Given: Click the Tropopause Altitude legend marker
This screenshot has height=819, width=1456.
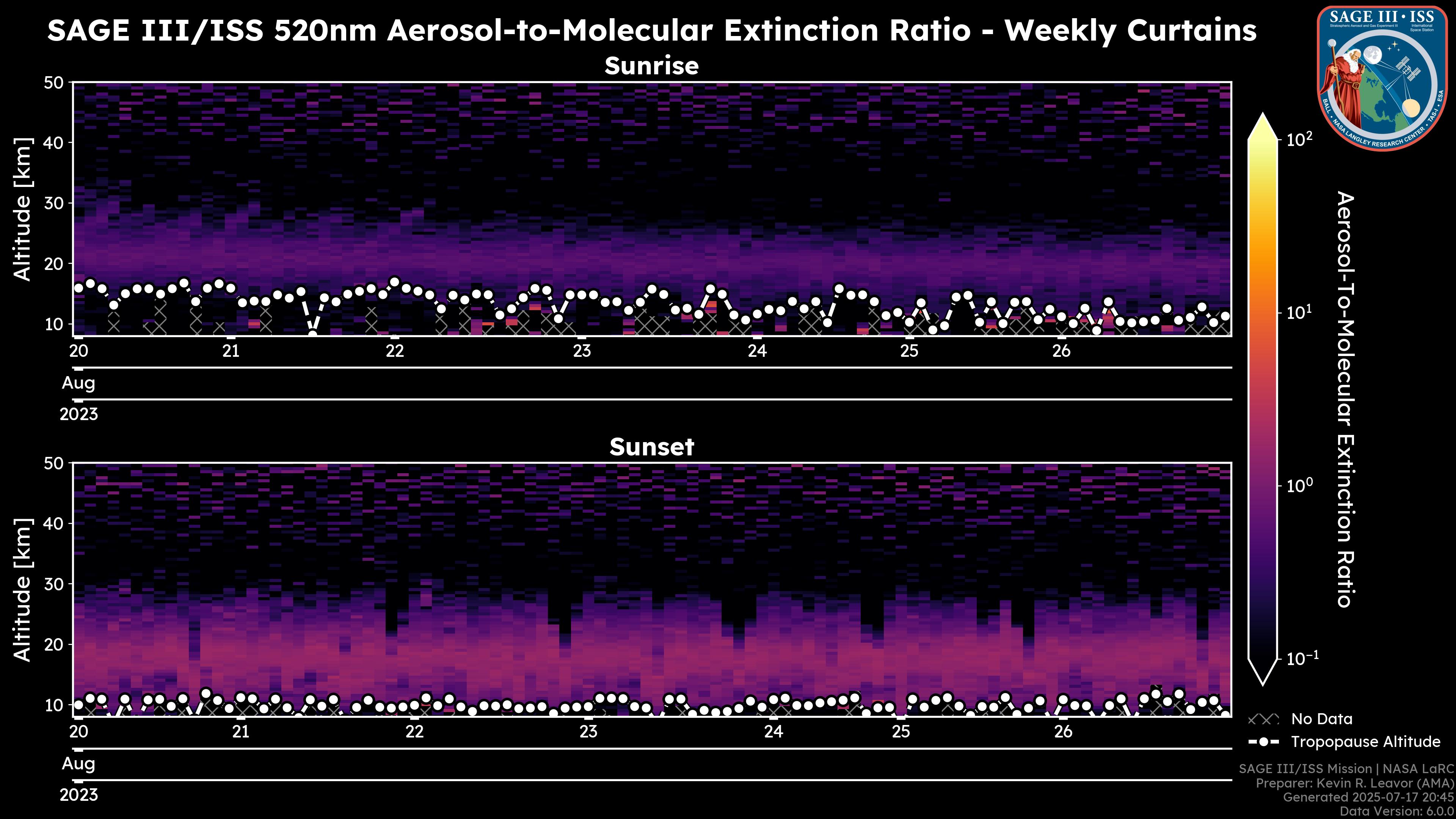Looking at the screenshot, I should (1263, 742).
